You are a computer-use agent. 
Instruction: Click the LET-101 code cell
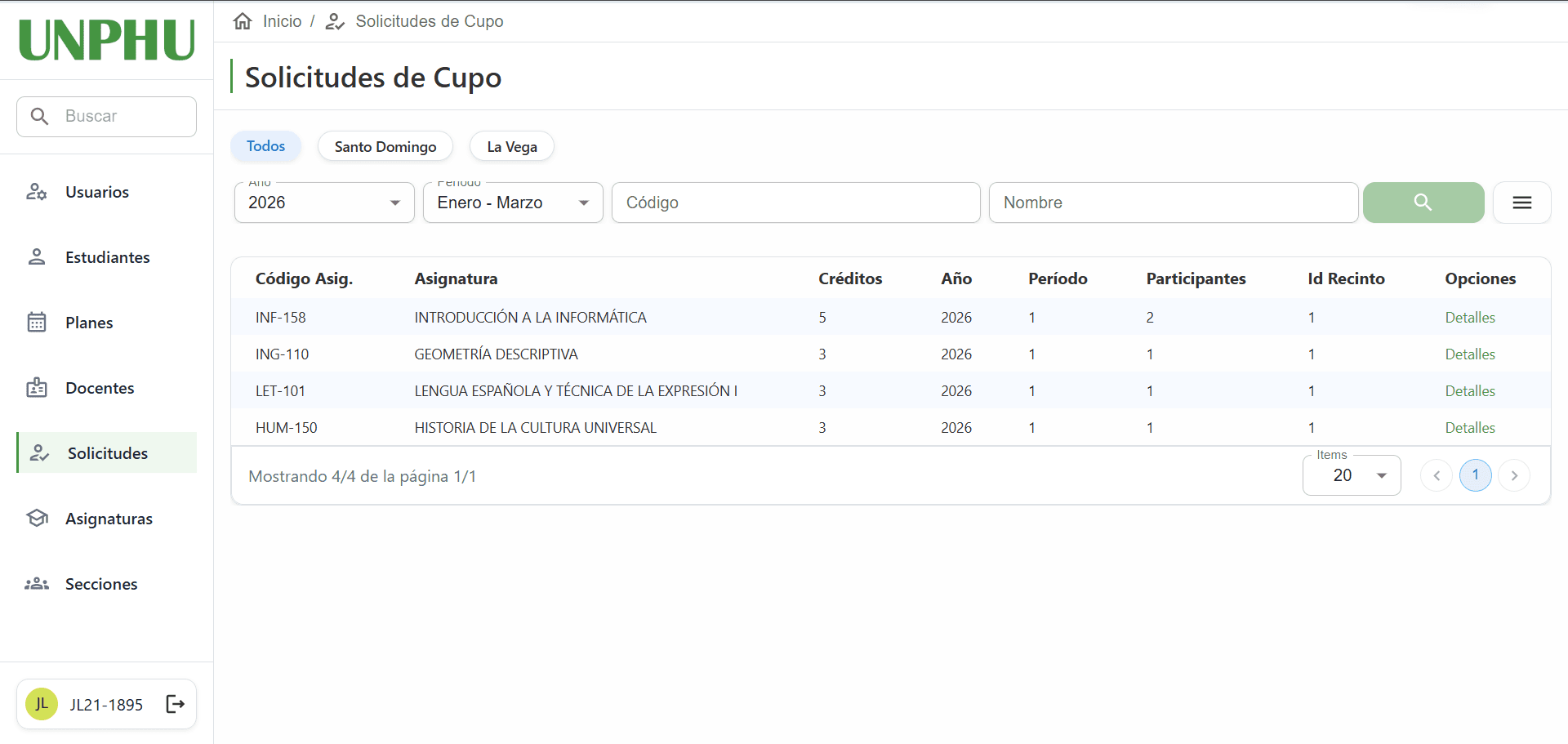point(280,390)
